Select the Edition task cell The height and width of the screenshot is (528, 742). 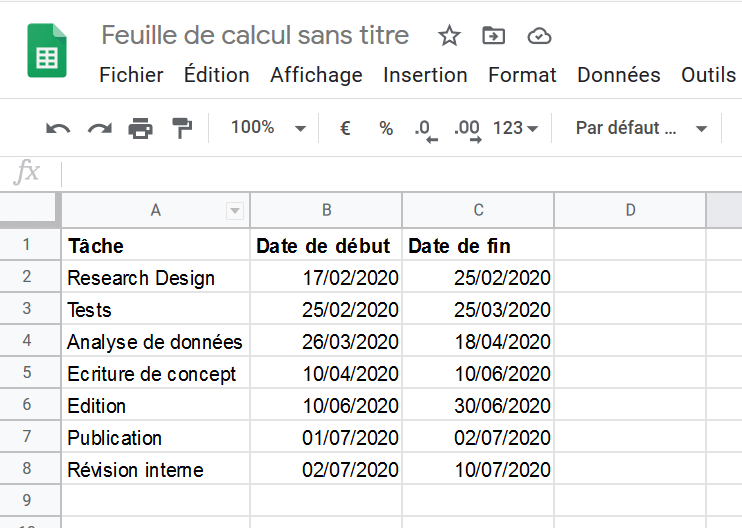[156, 405]
